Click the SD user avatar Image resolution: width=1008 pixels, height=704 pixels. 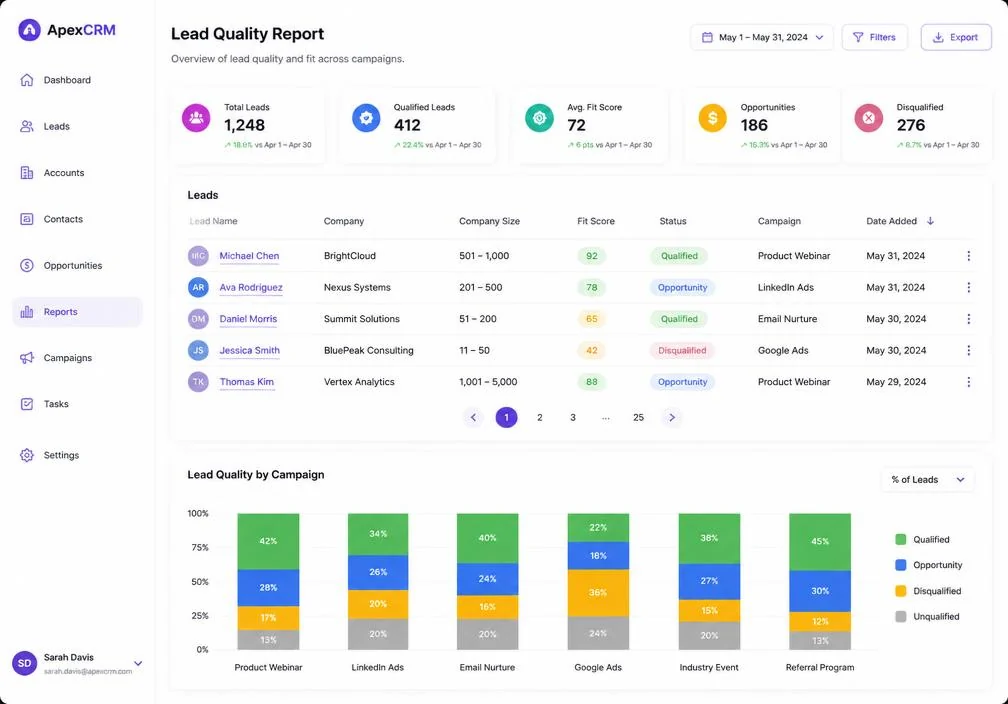click(x=24, y=663)
